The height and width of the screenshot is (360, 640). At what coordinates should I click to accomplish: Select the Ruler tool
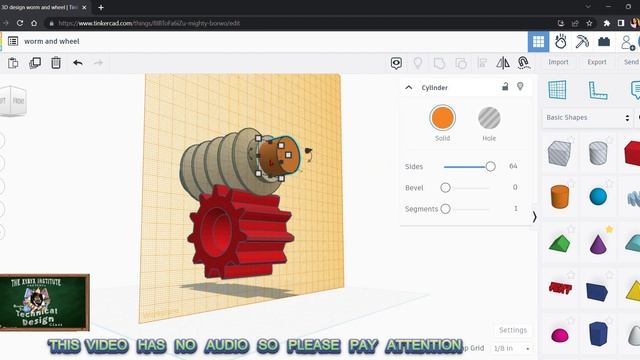click(598, 90)
